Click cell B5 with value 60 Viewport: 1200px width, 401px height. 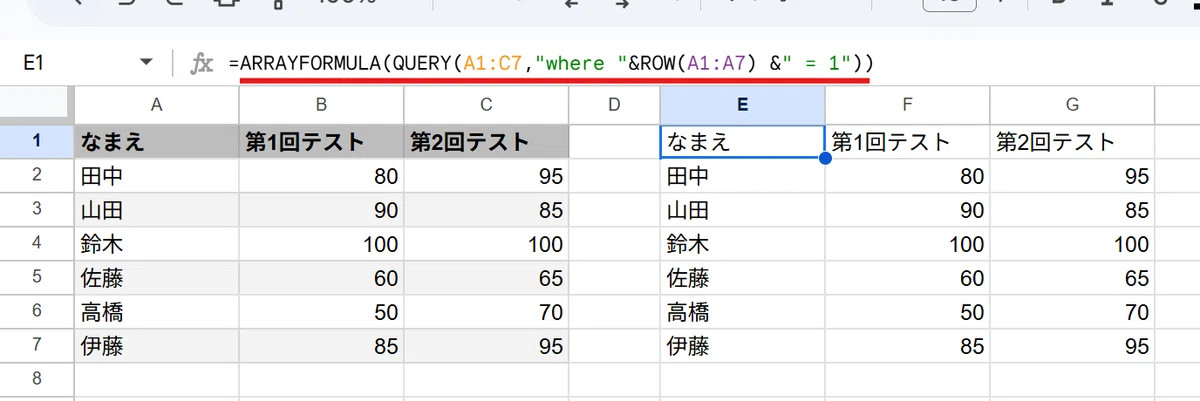pos(322,278)
